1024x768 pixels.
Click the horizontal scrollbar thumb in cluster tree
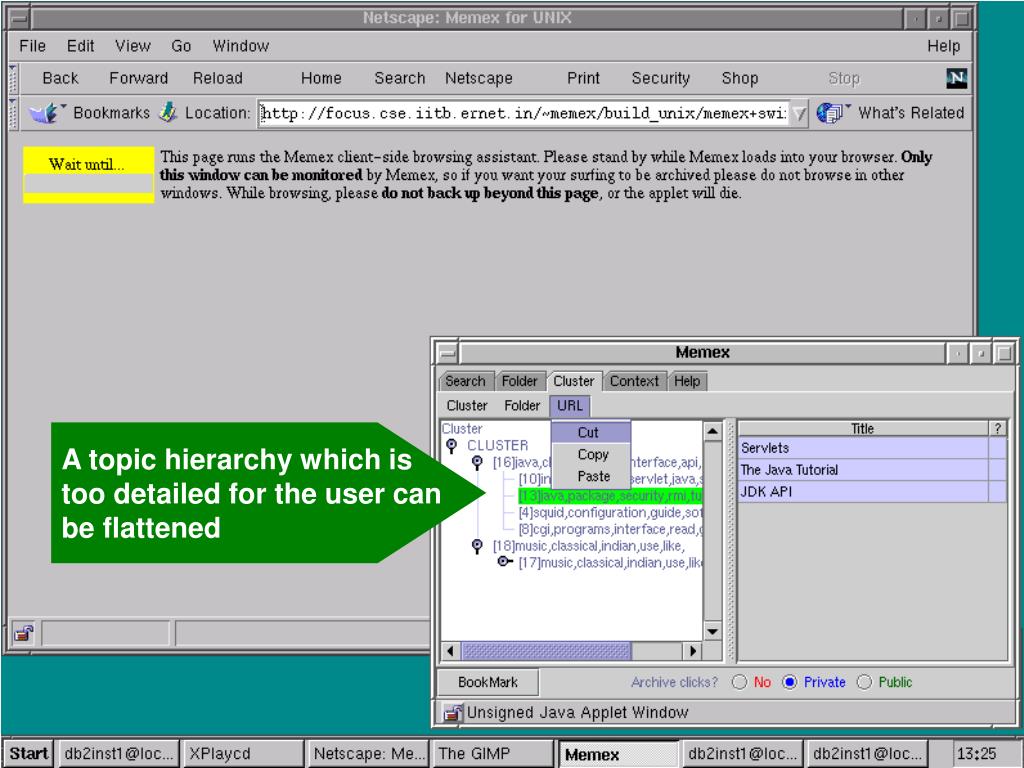pyautogui.click(x=547, y=651)
